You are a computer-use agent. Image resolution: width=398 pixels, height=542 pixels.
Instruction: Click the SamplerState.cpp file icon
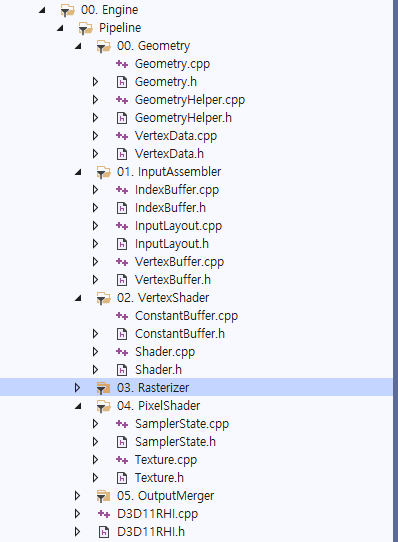[x=122, y=423]
